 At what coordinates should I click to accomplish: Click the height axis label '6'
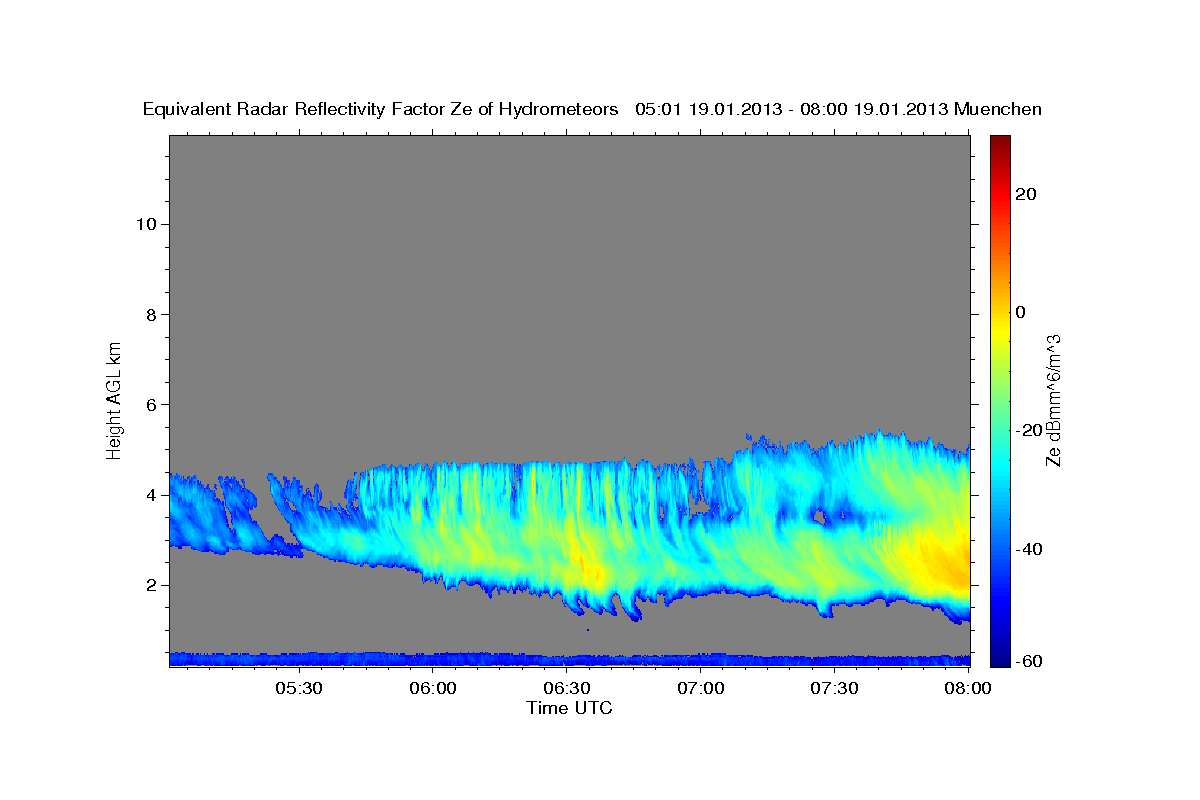click(151, 404)
